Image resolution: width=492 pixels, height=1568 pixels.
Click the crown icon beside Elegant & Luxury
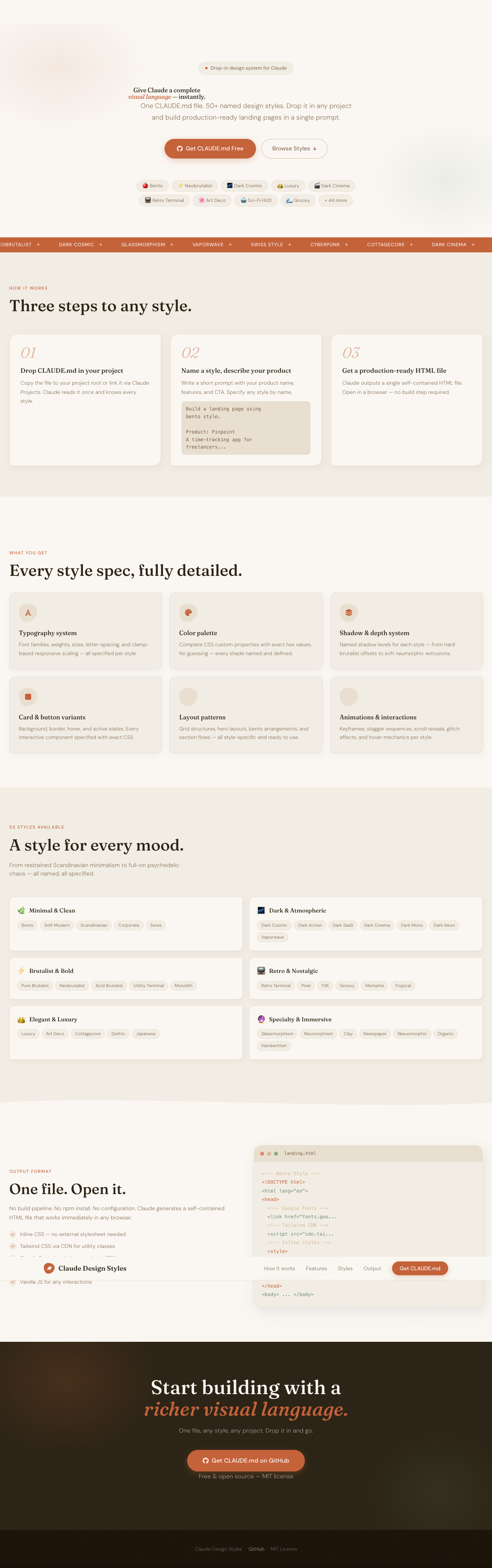[21, 1019]
